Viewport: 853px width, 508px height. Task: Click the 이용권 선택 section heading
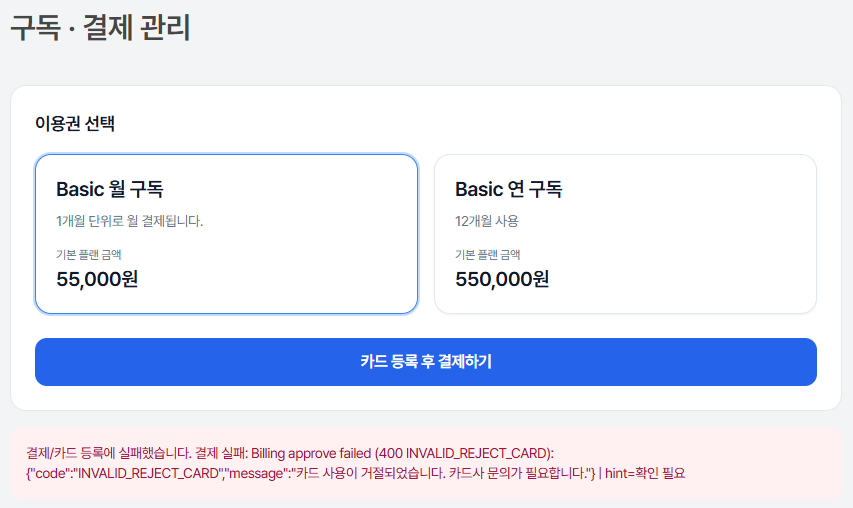click(75, 124)
